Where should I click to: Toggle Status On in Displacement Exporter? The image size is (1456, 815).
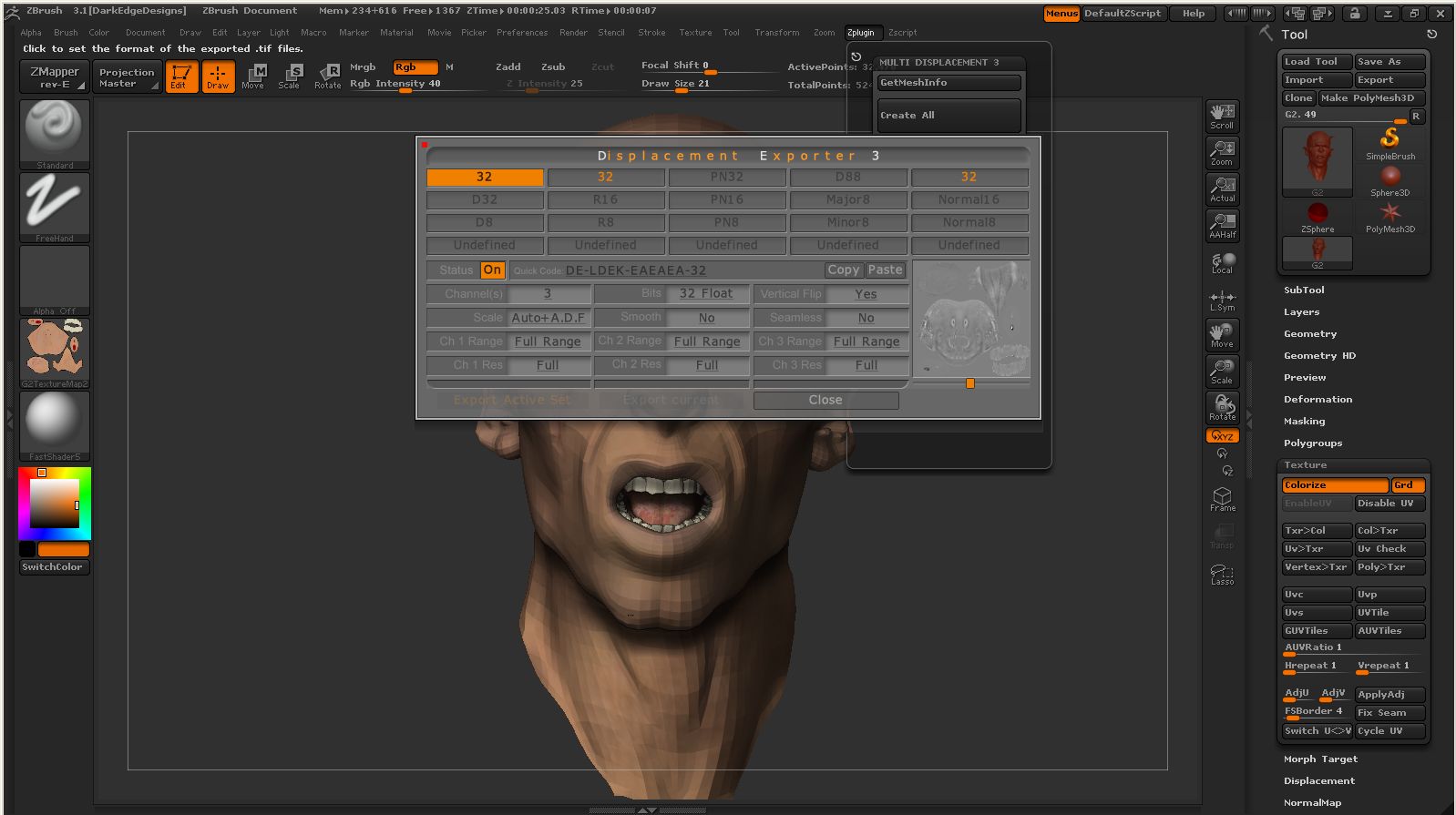tap(492, 270)
